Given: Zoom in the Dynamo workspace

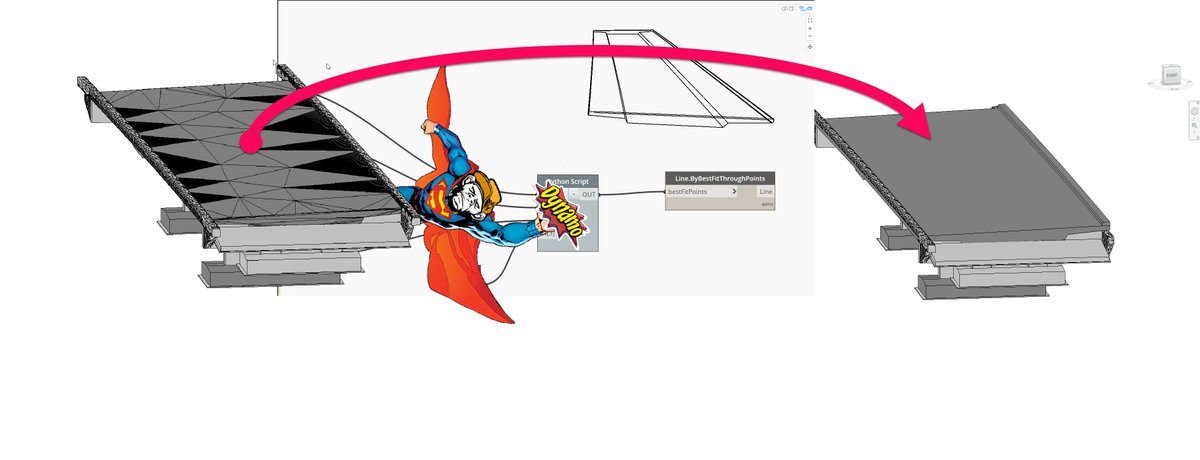Looking at the screenshot, I should [x=810, y=28].
